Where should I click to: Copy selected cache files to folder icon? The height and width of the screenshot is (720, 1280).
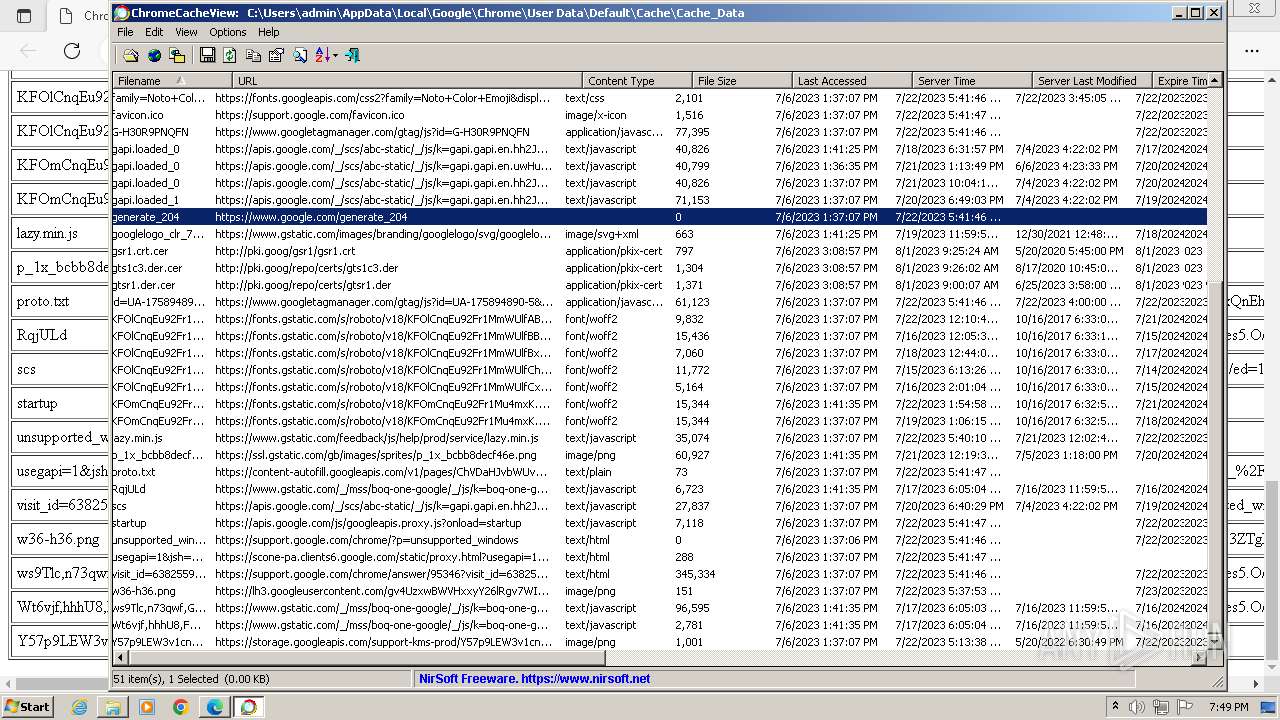tap(177, 56)
